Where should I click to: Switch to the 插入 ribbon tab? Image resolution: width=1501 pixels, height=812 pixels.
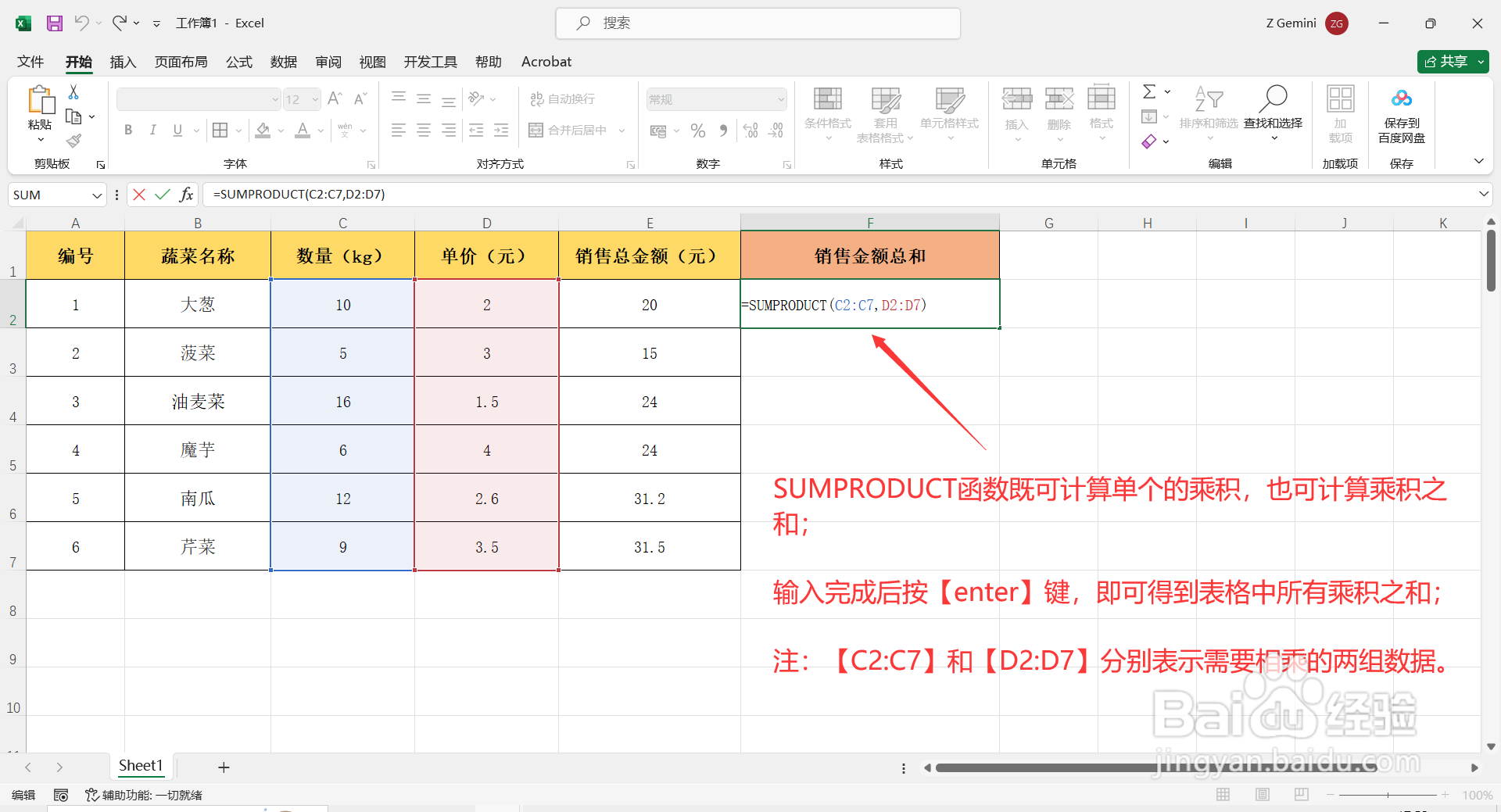coord(122,62)
